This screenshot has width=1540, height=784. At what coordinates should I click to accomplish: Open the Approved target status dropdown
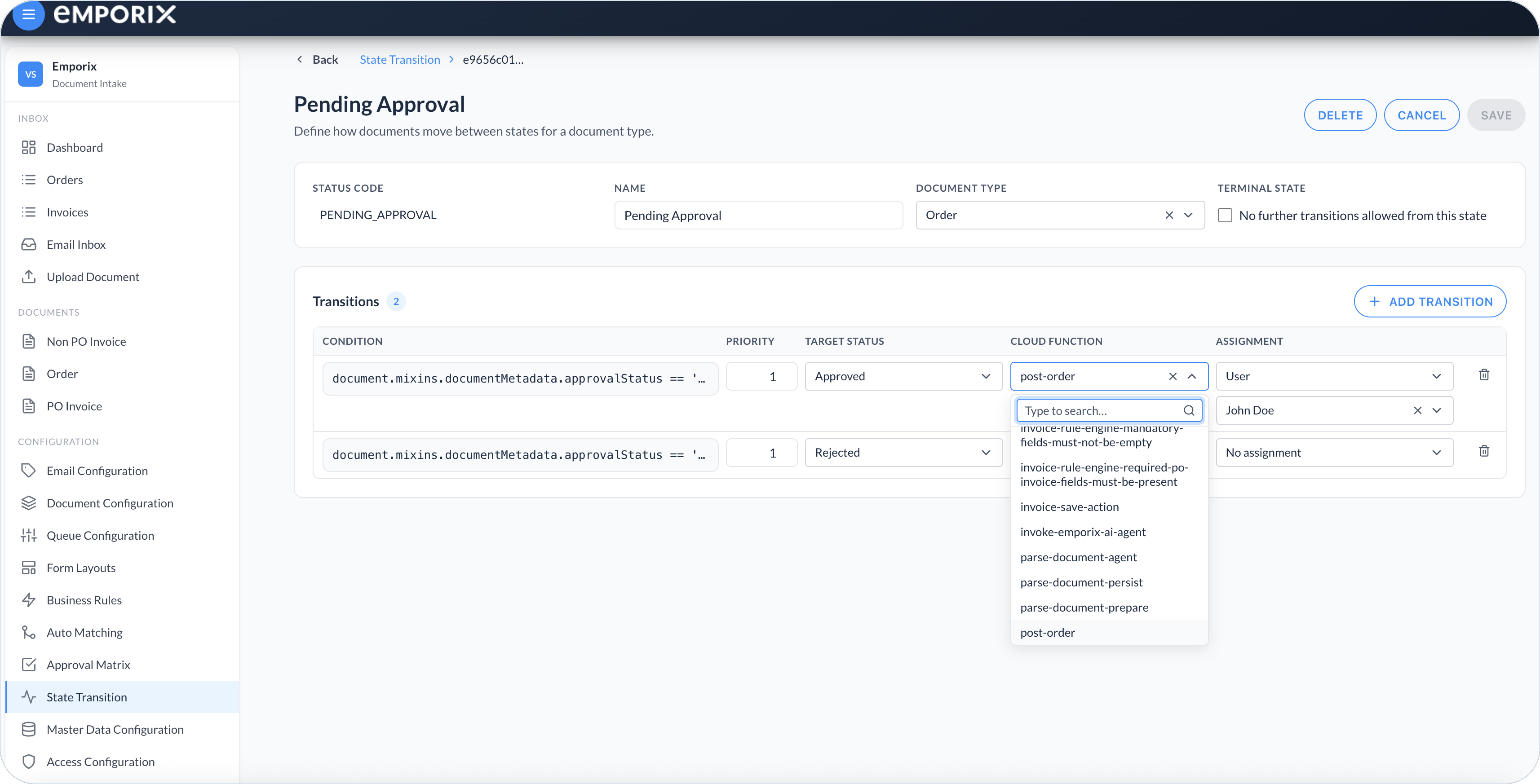903,376
